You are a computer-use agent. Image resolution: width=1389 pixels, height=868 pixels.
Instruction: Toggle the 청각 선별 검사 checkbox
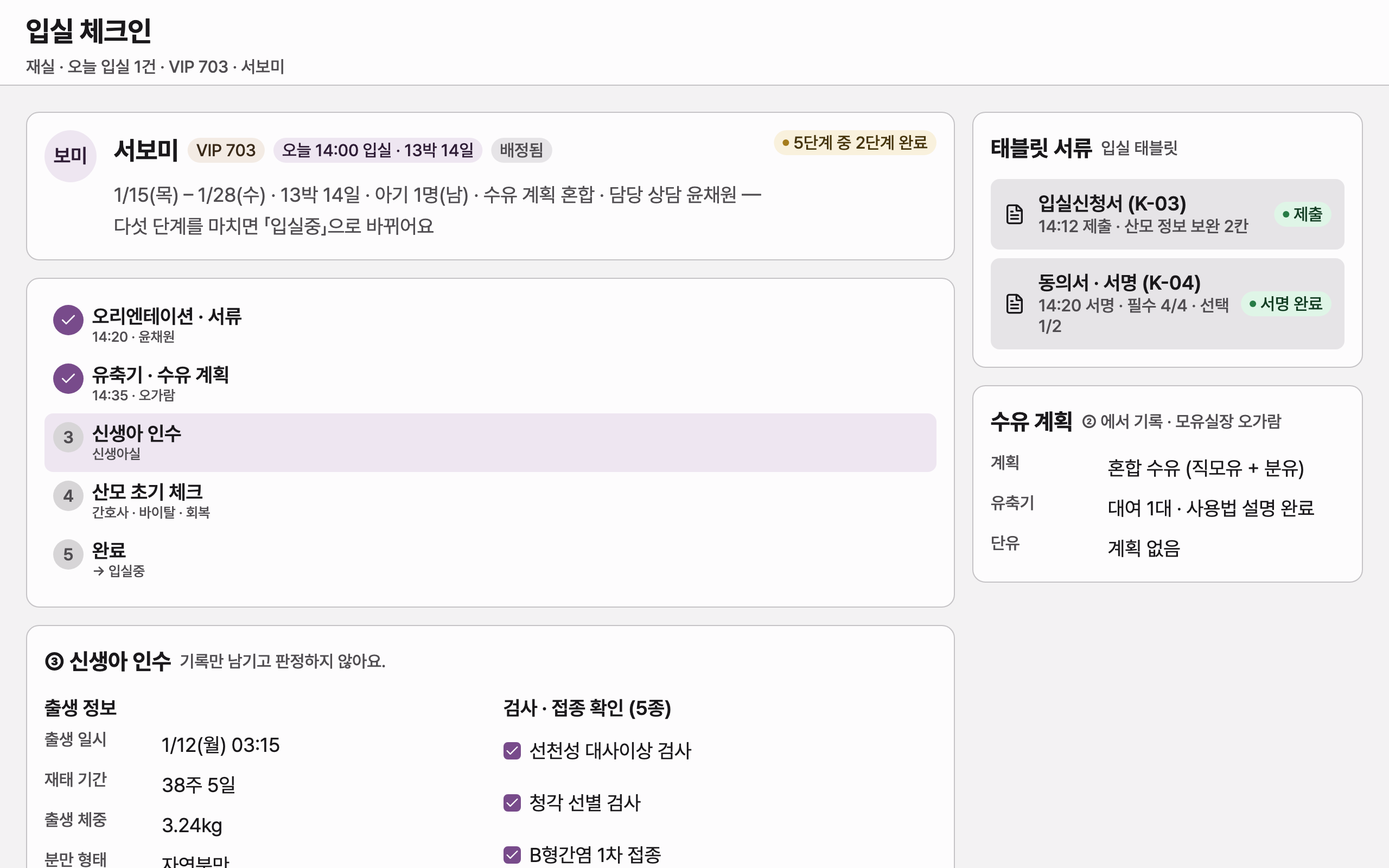tap(512, 802)
